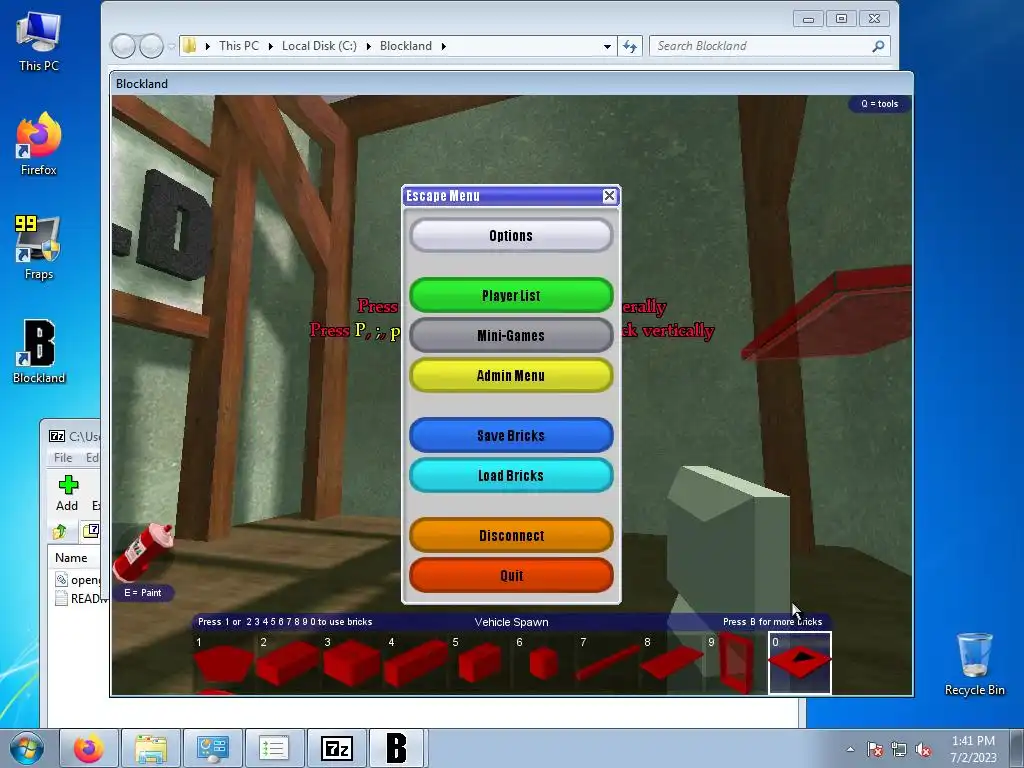
Task: Click the Add button in 7-Zip
Action: tap(67, 494)
